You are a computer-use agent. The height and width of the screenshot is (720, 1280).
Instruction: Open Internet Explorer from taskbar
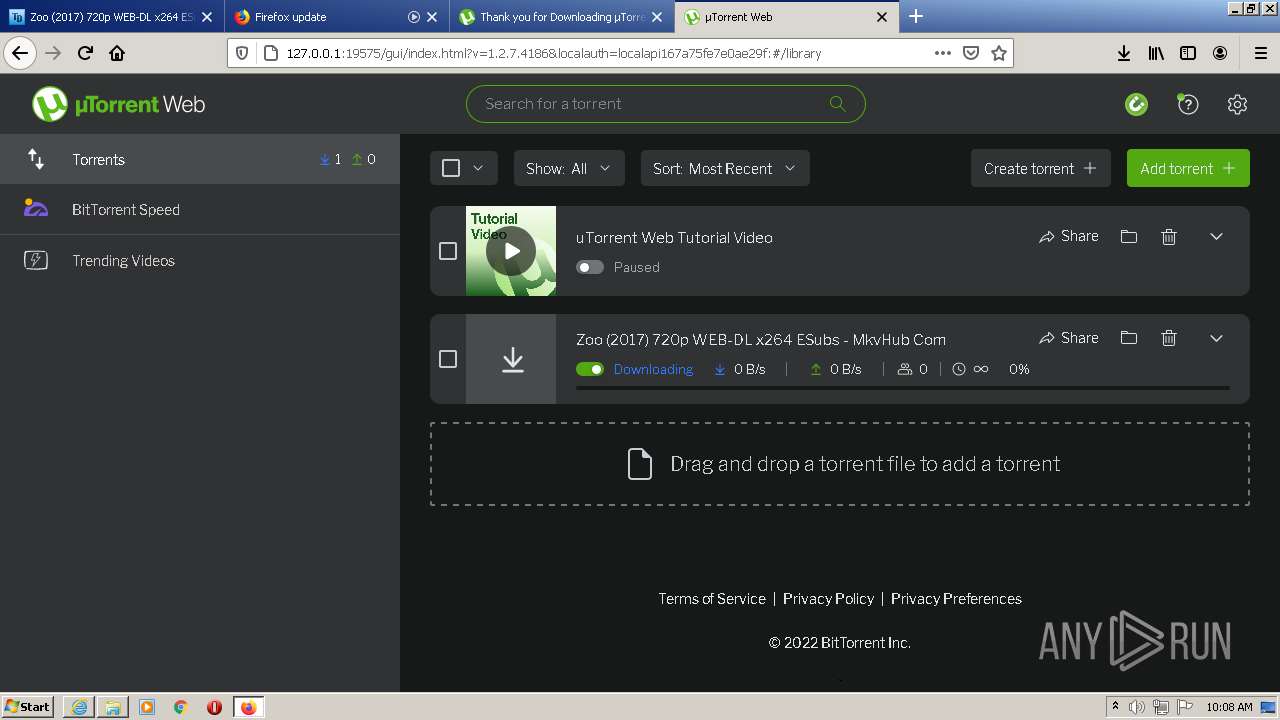coord(79,707)
